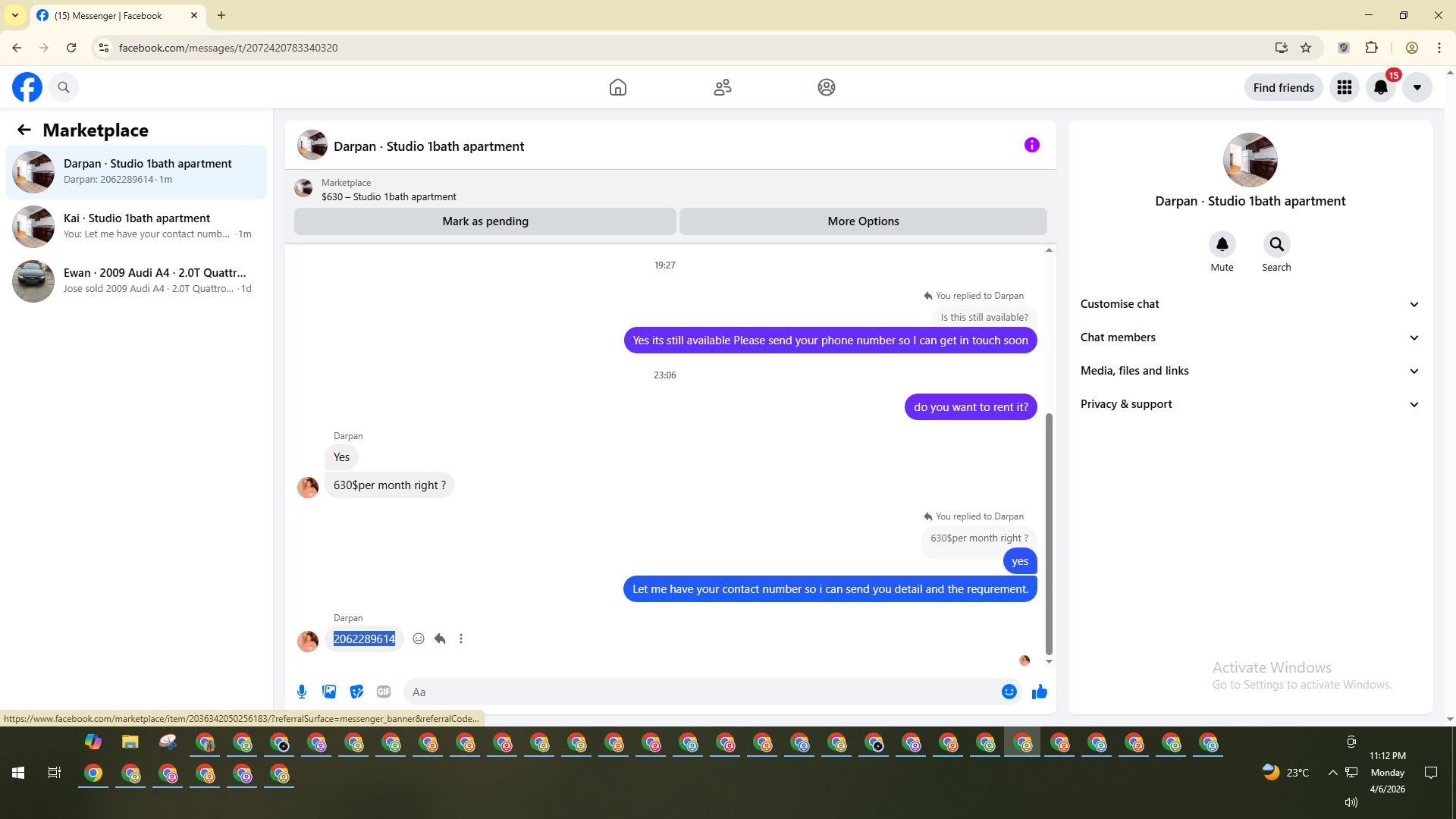Search in conversation with the magnifier icon
Image resolution: width=1456 pixels, height=819 pixels.
coord(1277,244)
